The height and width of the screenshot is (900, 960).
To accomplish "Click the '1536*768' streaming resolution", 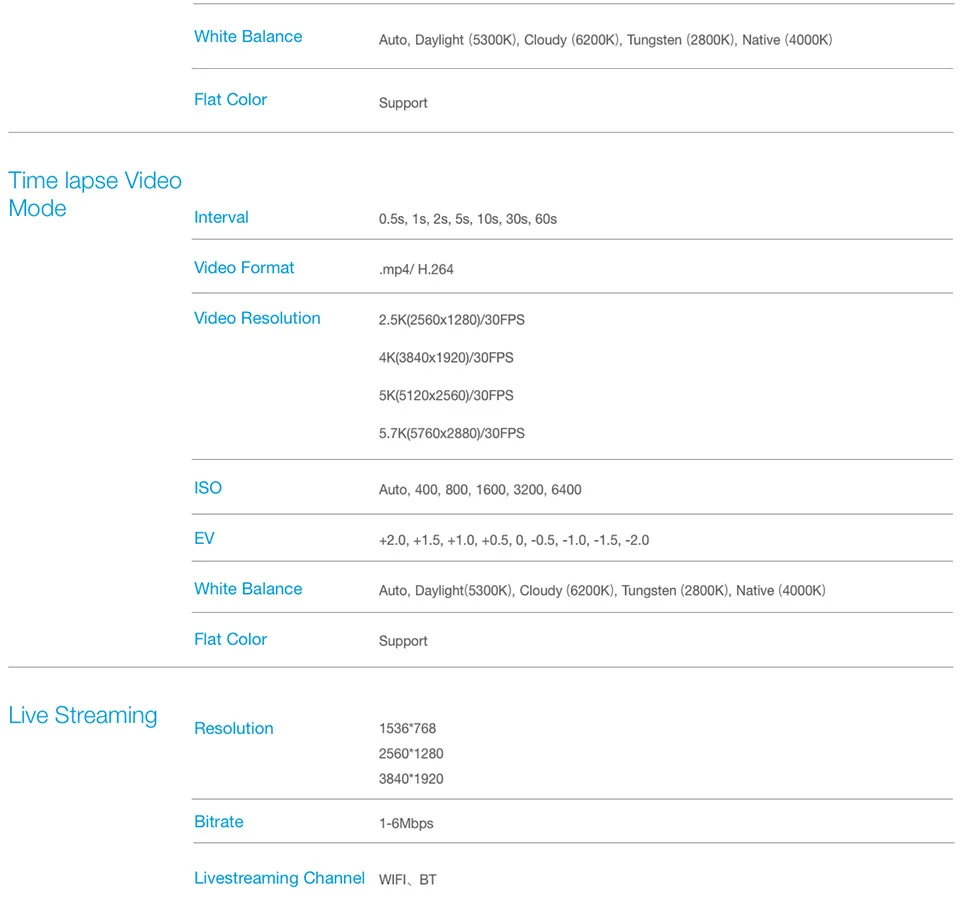I will pos(407,729).
